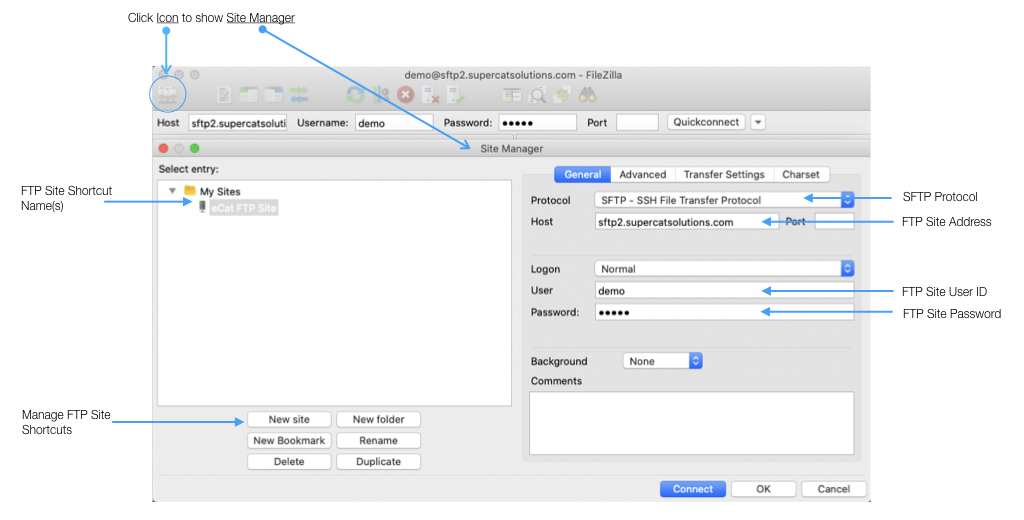Click the blue Connect button
Screen dimensions: 1024x520
tap(693, 489)
